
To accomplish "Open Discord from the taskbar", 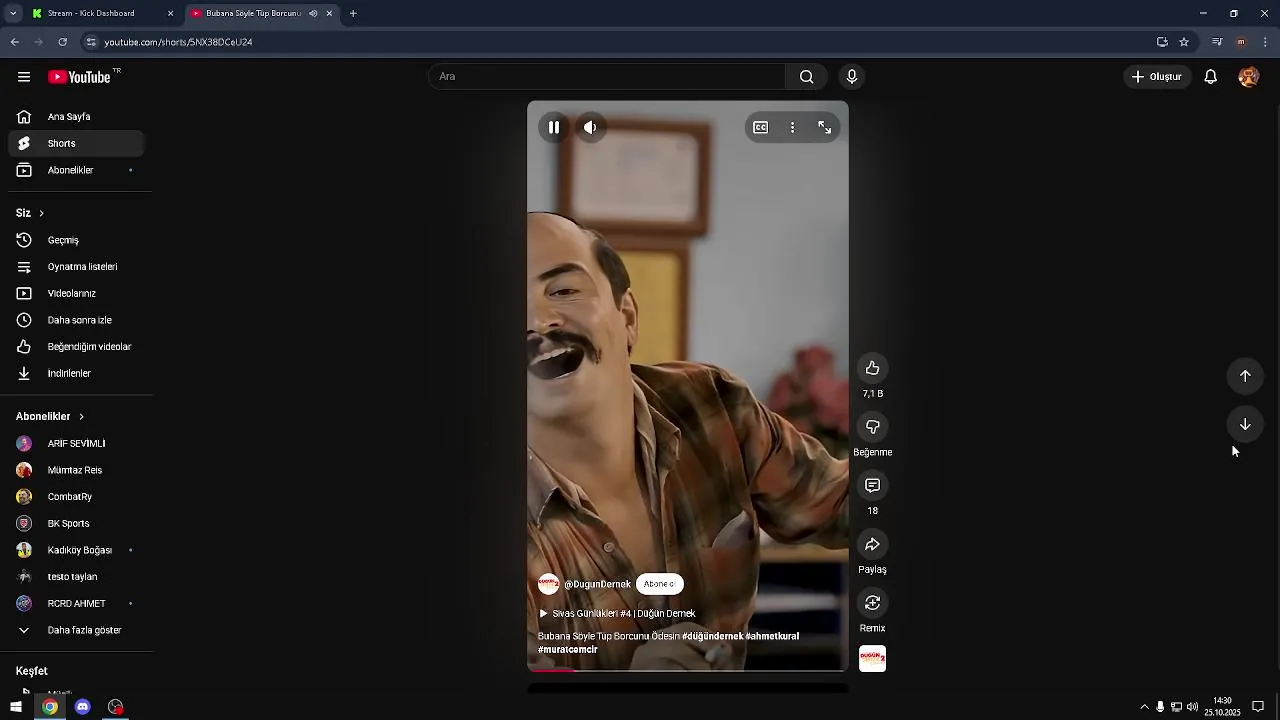I will 83,707.
